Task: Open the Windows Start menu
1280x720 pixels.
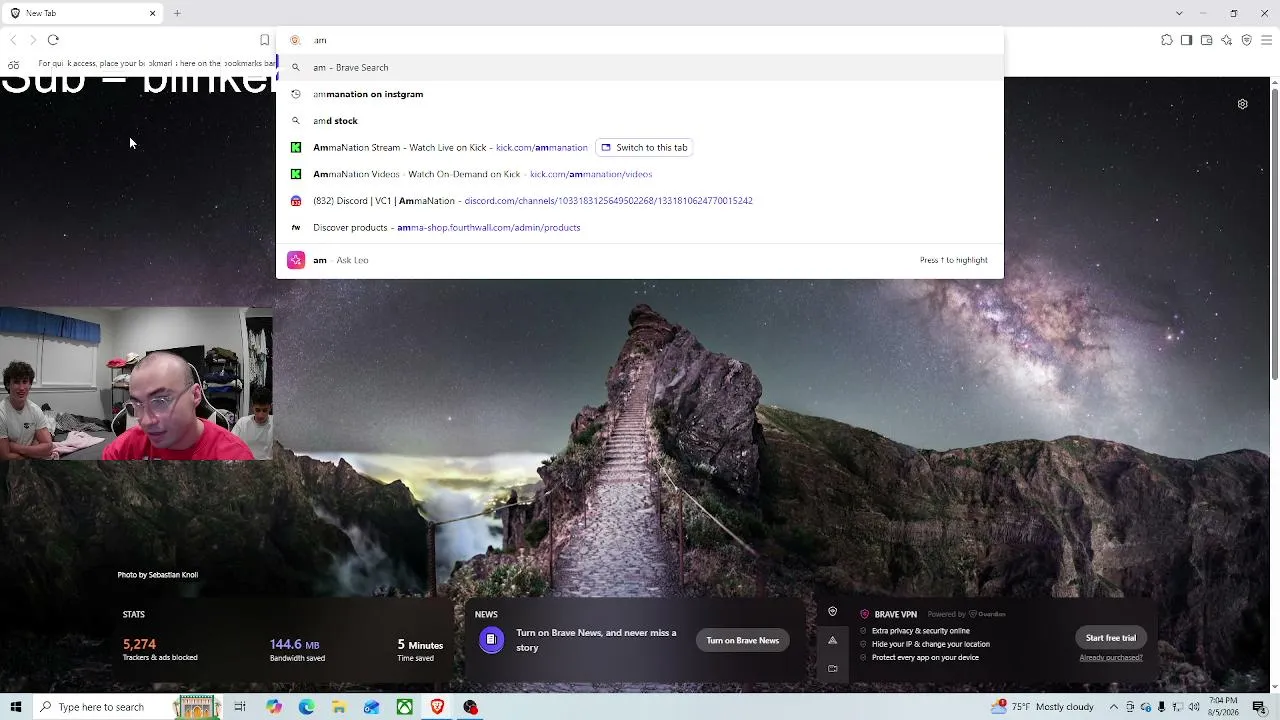Action: [16, 707]
